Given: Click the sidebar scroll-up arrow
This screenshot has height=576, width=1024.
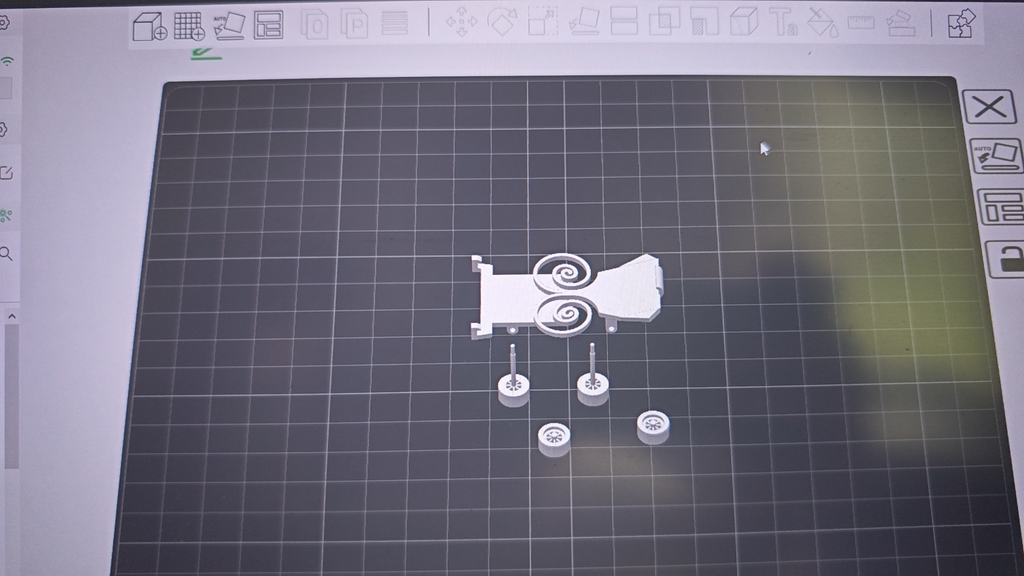Looking at the screenshot, I should pyautogui.click(x=12, y=316).
